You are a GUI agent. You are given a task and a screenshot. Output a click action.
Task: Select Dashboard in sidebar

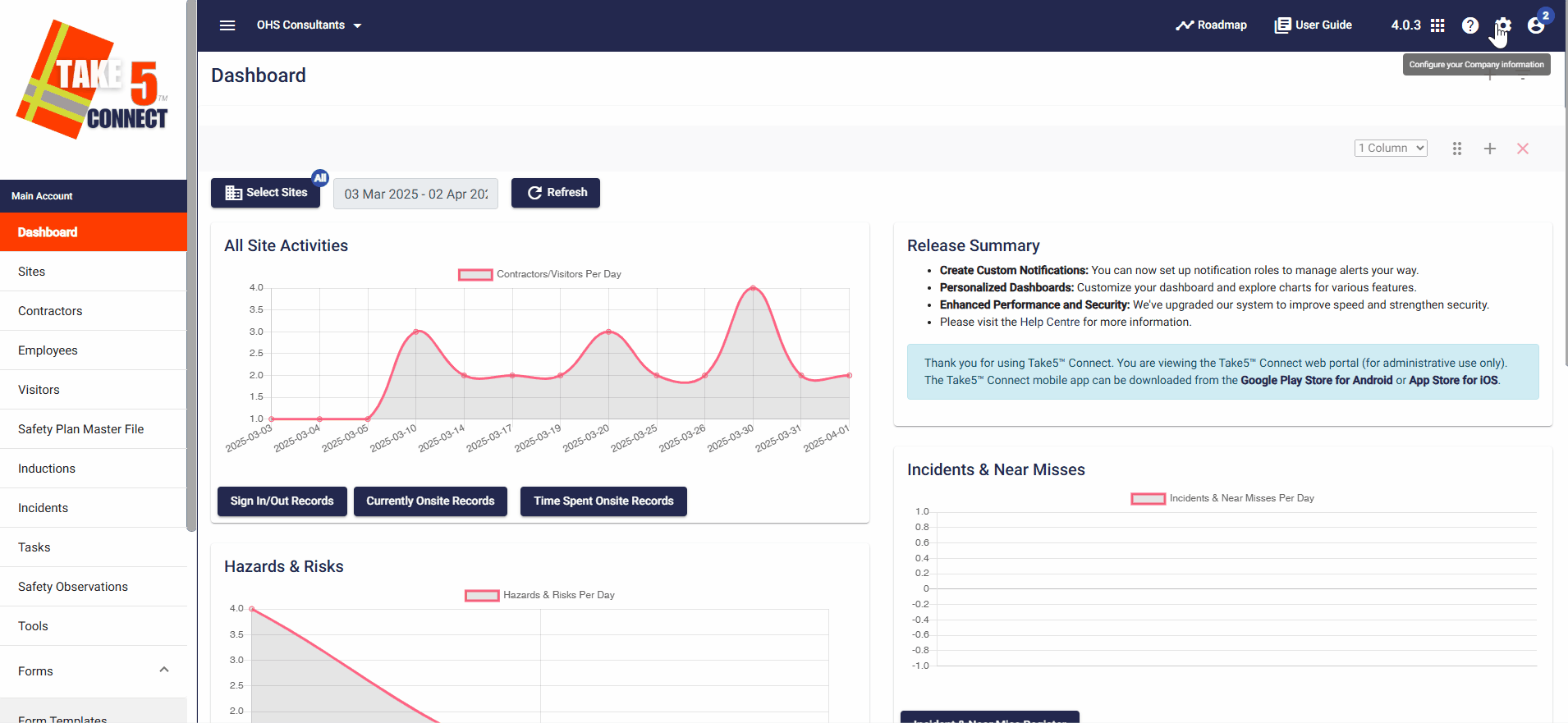(94, 232)
